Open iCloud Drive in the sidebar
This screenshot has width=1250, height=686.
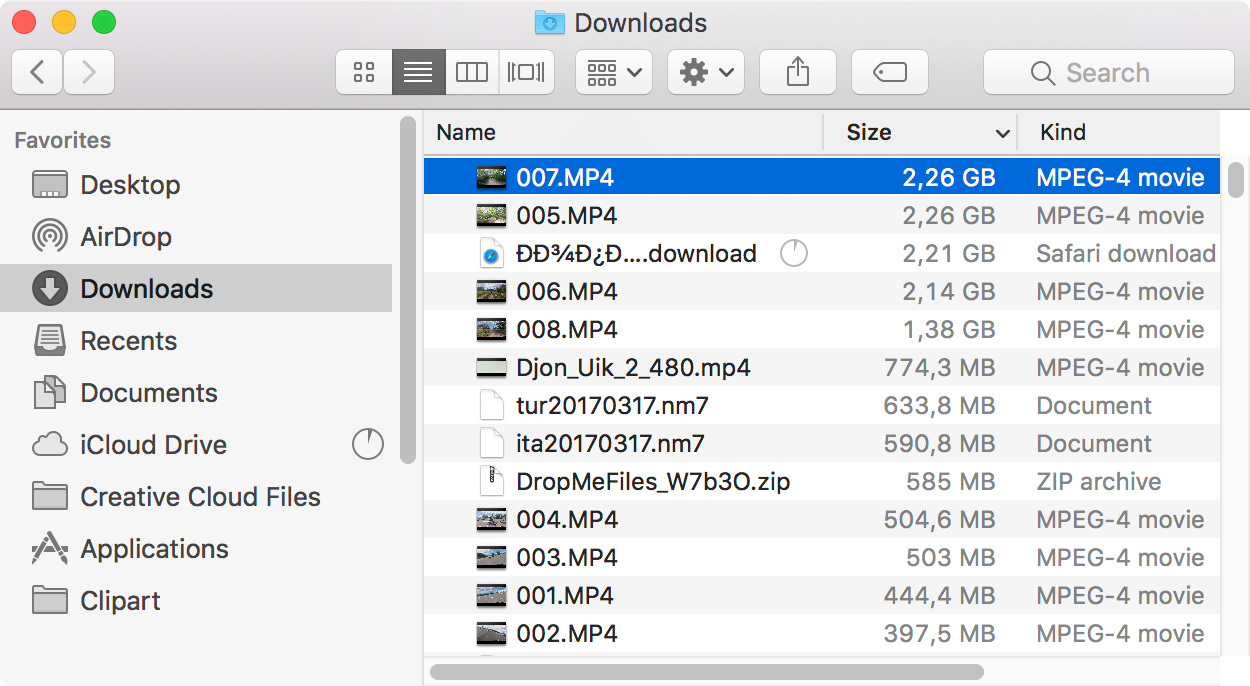(x=196, y=445)
